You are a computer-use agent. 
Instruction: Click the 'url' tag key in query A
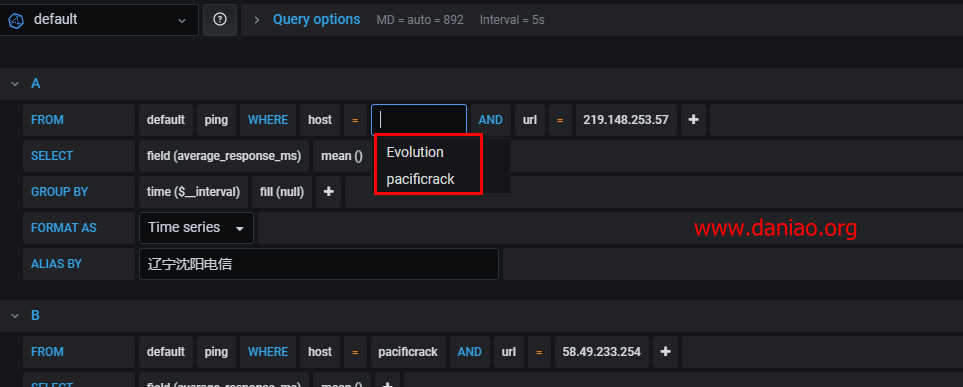point(530,120)
